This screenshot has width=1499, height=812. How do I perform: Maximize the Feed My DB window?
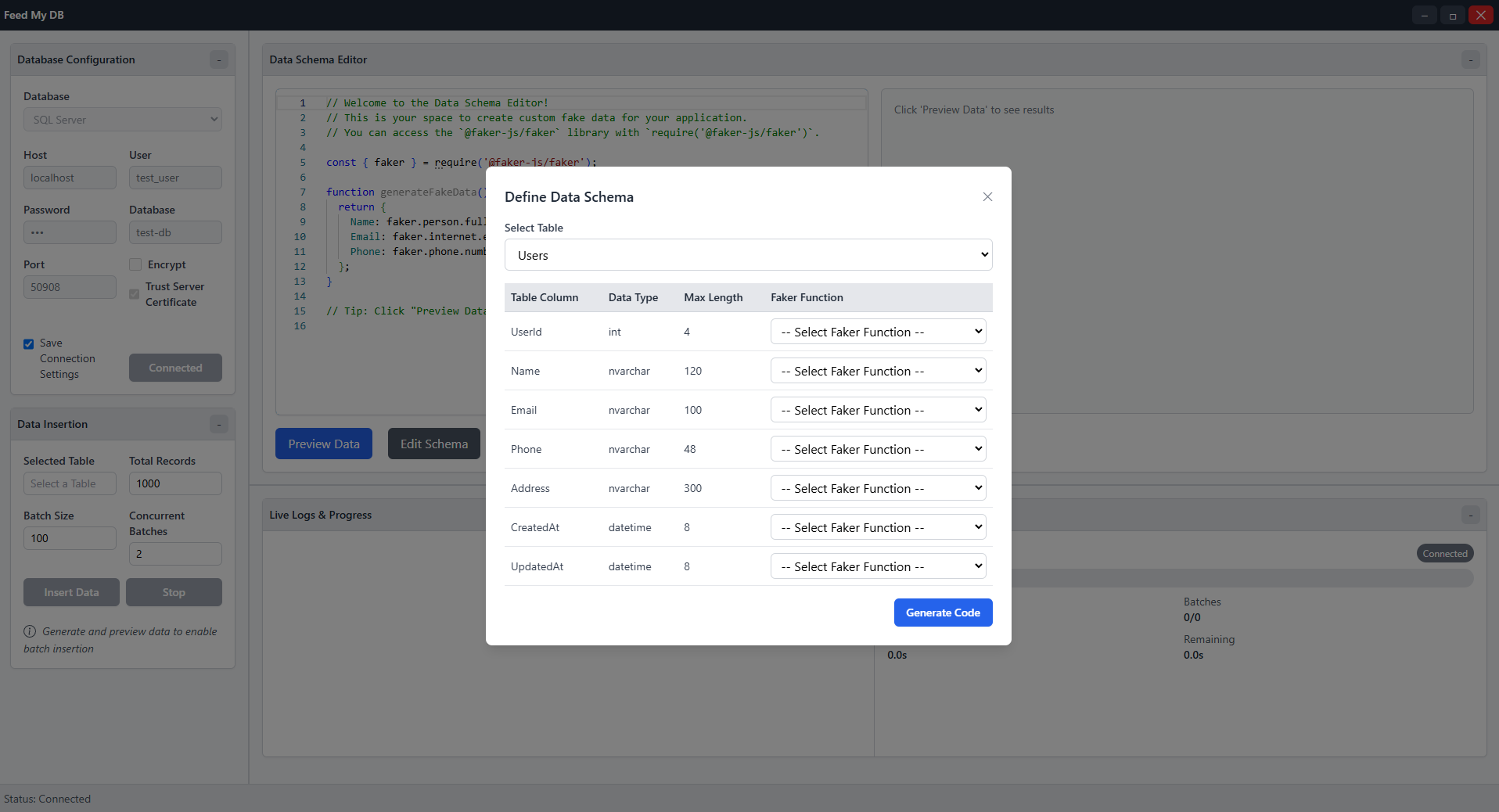click(1452, 15)
